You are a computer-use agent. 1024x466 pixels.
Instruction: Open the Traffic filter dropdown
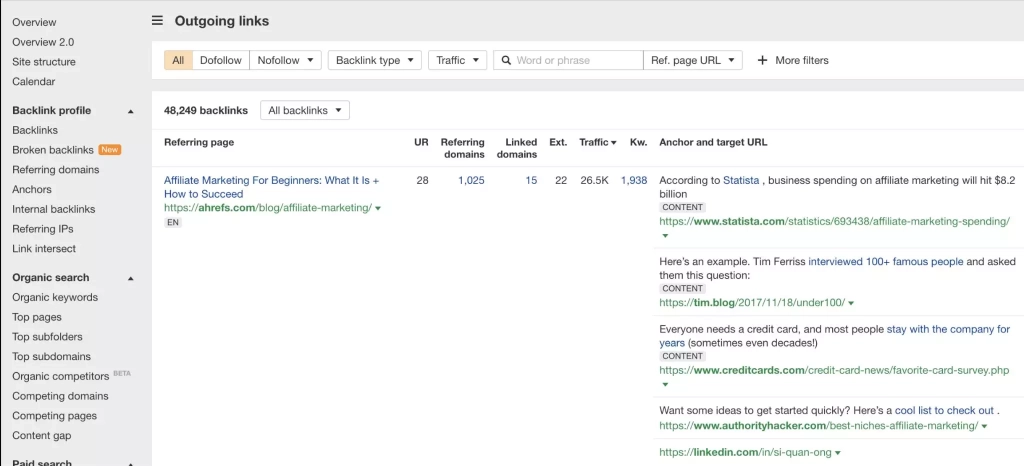pos(458,60)
